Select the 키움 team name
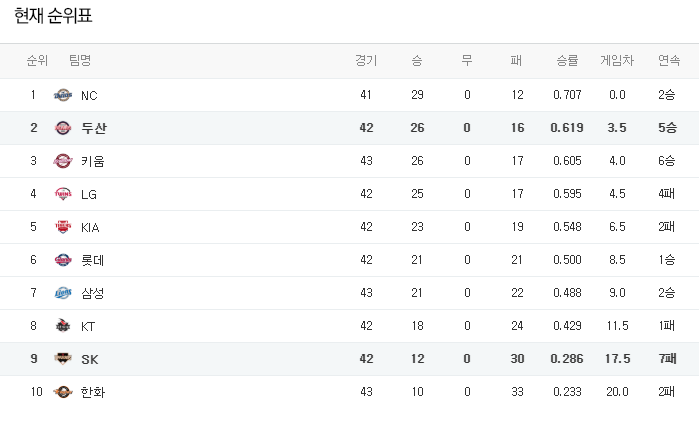699x424 pixels. click(x=93, y=161)
